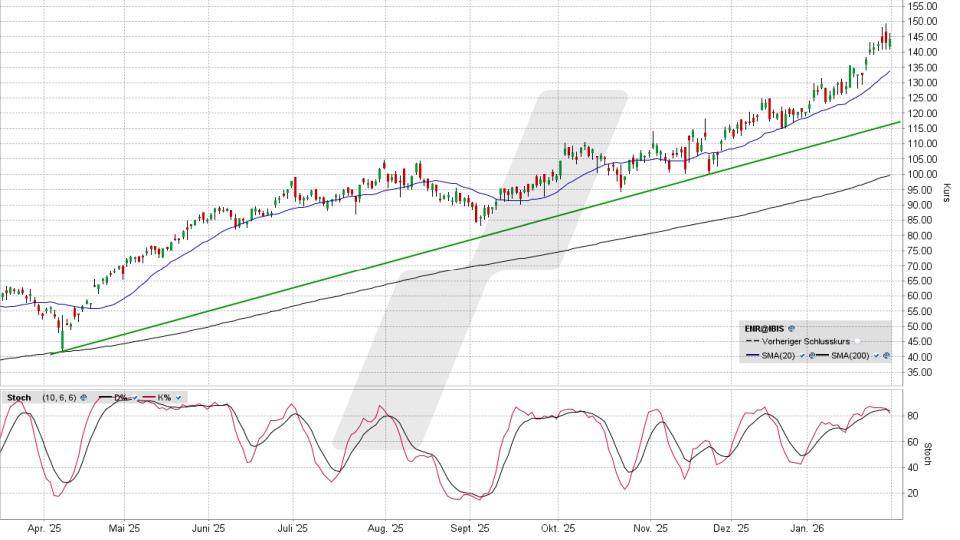Screen dimensions: 960x540
Task: Click the Stoch indicator panel title
Action: click(17, 398)
